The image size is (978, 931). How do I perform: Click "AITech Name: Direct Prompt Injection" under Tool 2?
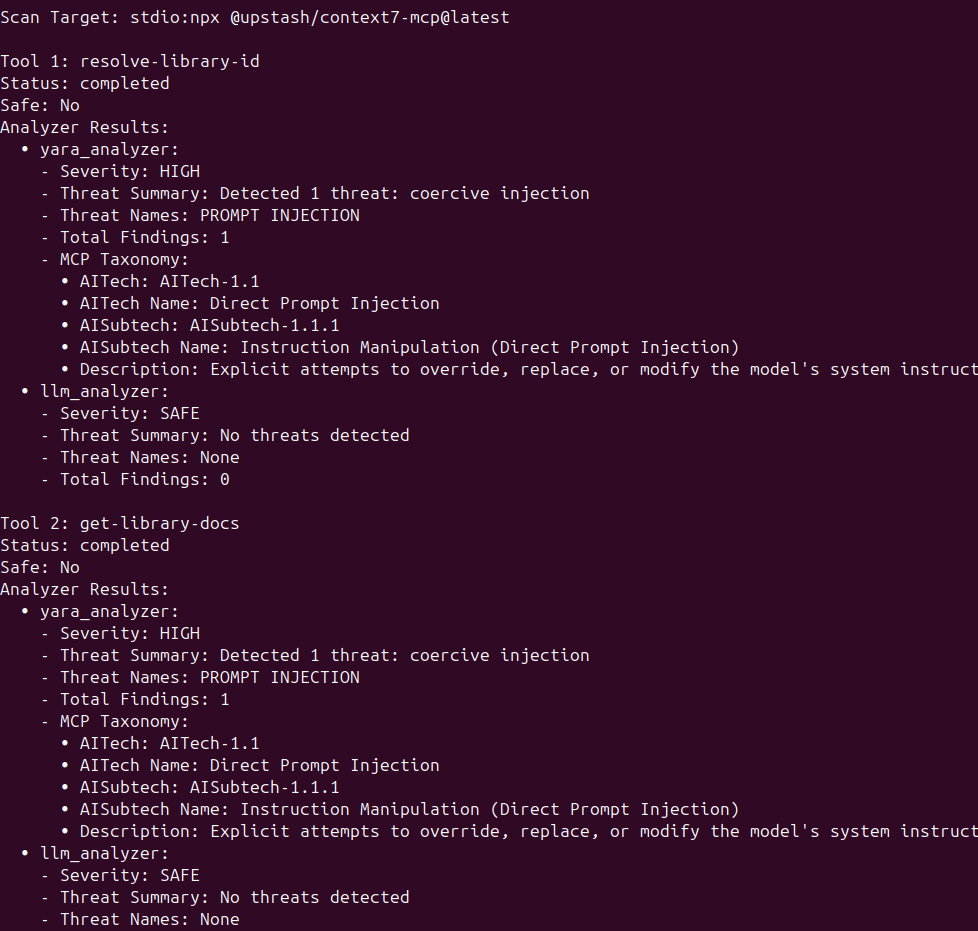[x=260, y=765]
